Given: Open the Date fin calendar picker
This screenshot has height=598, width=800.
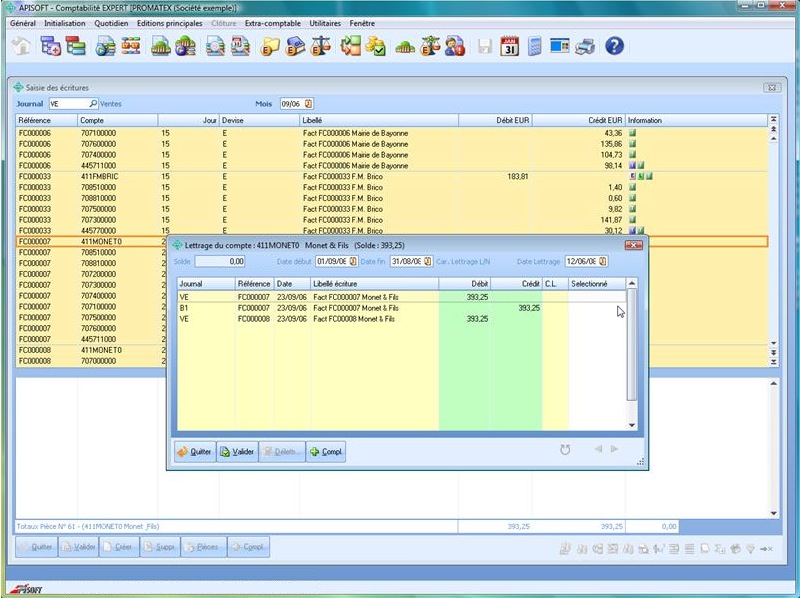Looking at the screenshot, I should pos(428,261).
